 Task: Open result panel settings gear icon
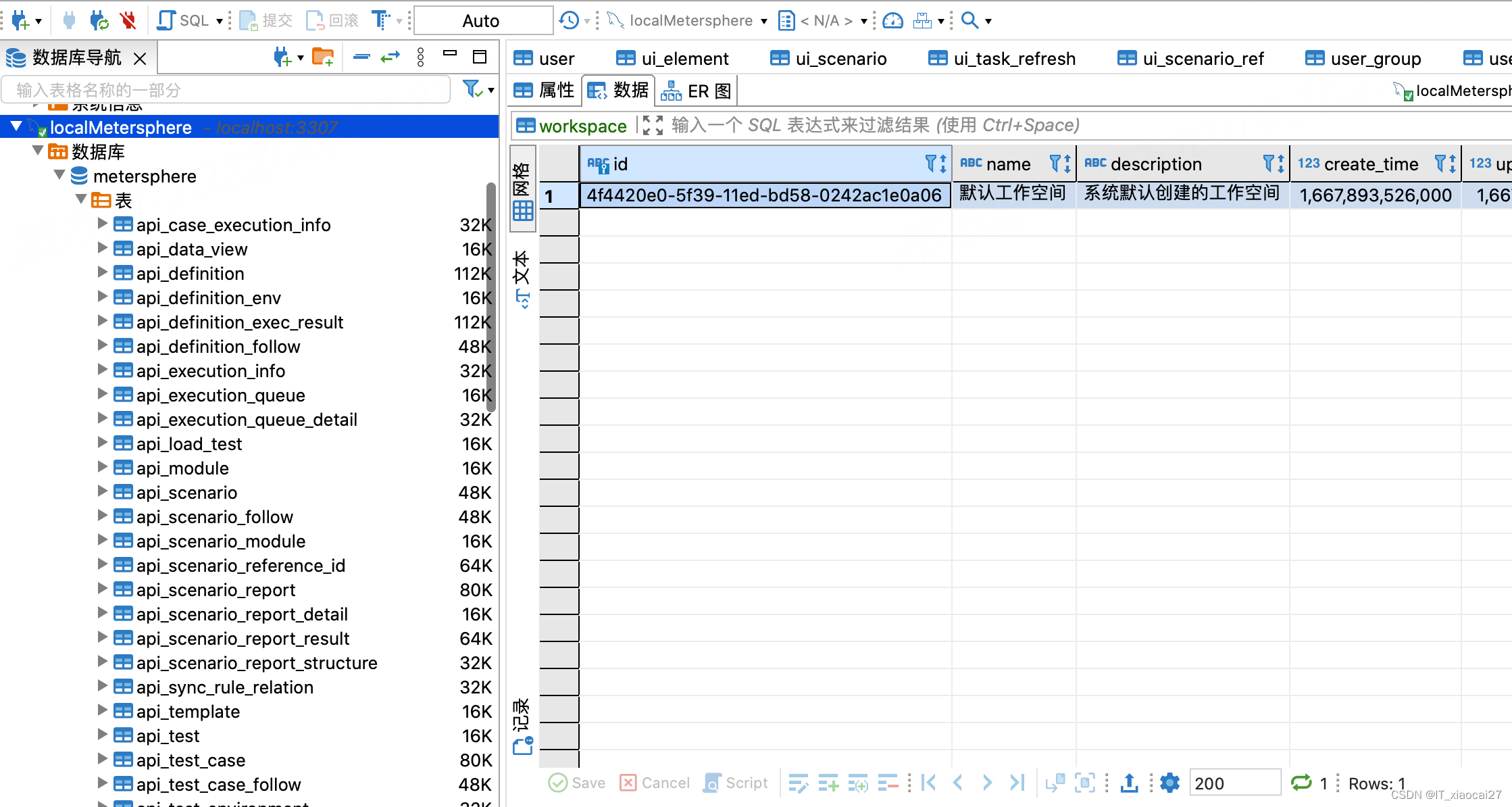click(1169, 783)
